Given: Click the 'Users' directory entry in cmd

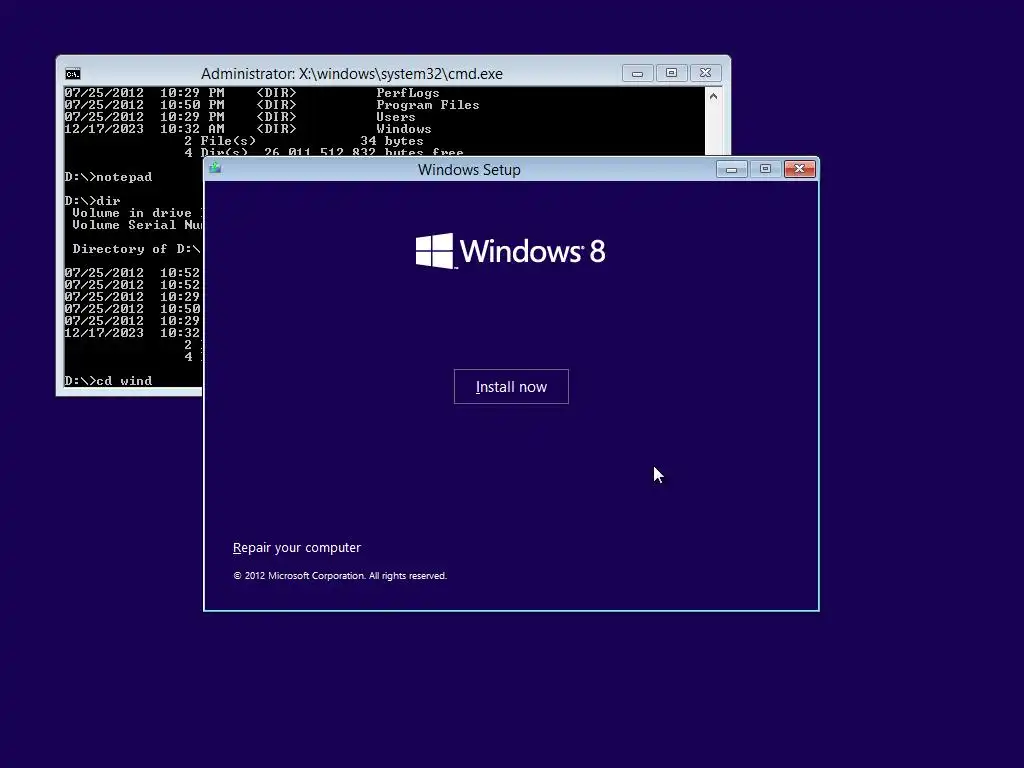Looking at the screenshot, I should (396, 117).
